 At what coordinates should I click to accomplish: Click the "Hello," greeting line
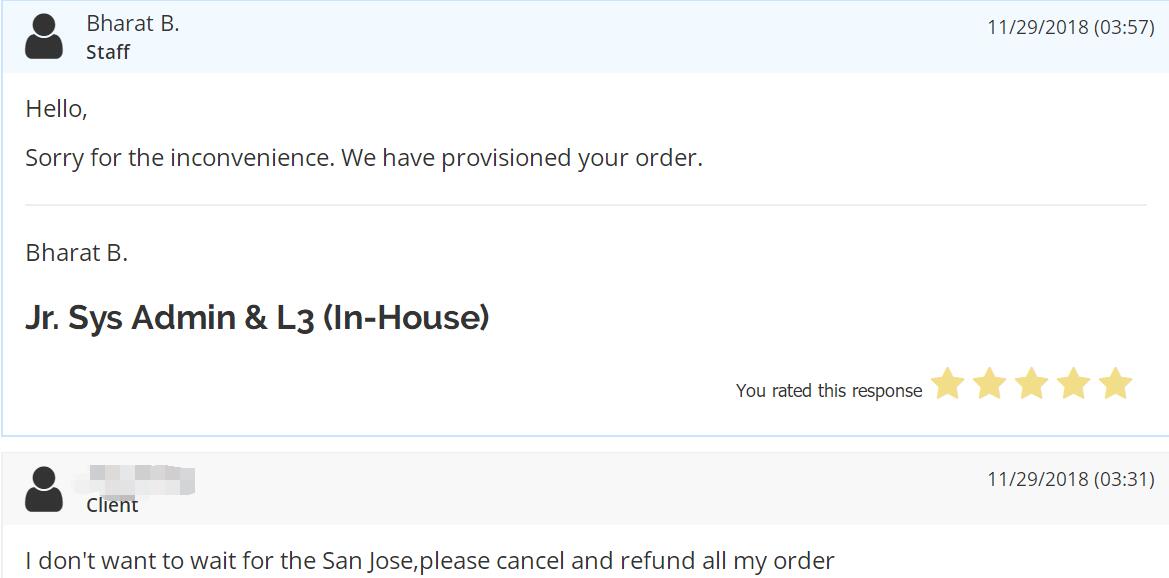(57, 109)
